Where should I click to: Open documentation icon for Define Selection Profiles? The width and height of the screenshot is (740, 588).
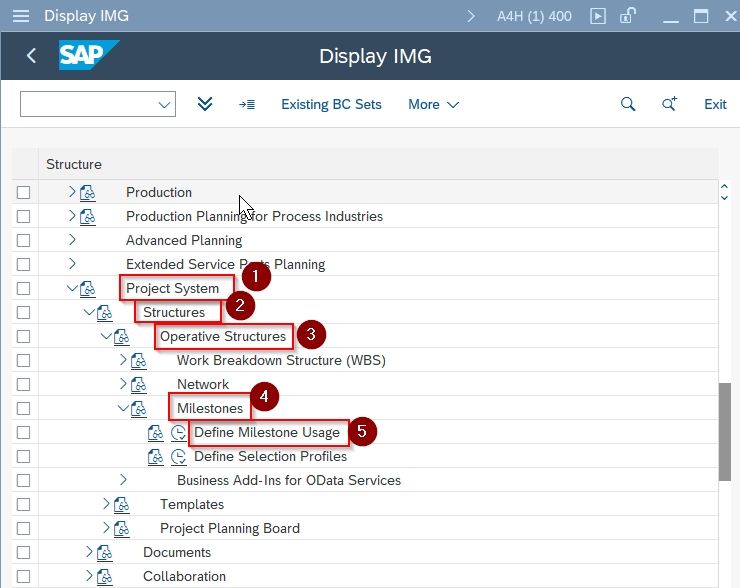coord(156,457)
